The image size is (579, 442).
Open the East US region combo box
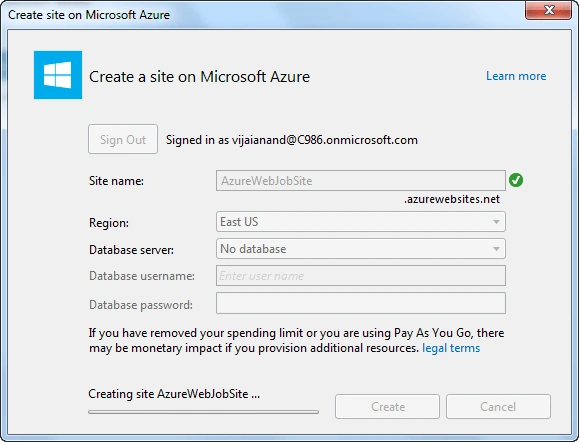(x=361, y=222)
